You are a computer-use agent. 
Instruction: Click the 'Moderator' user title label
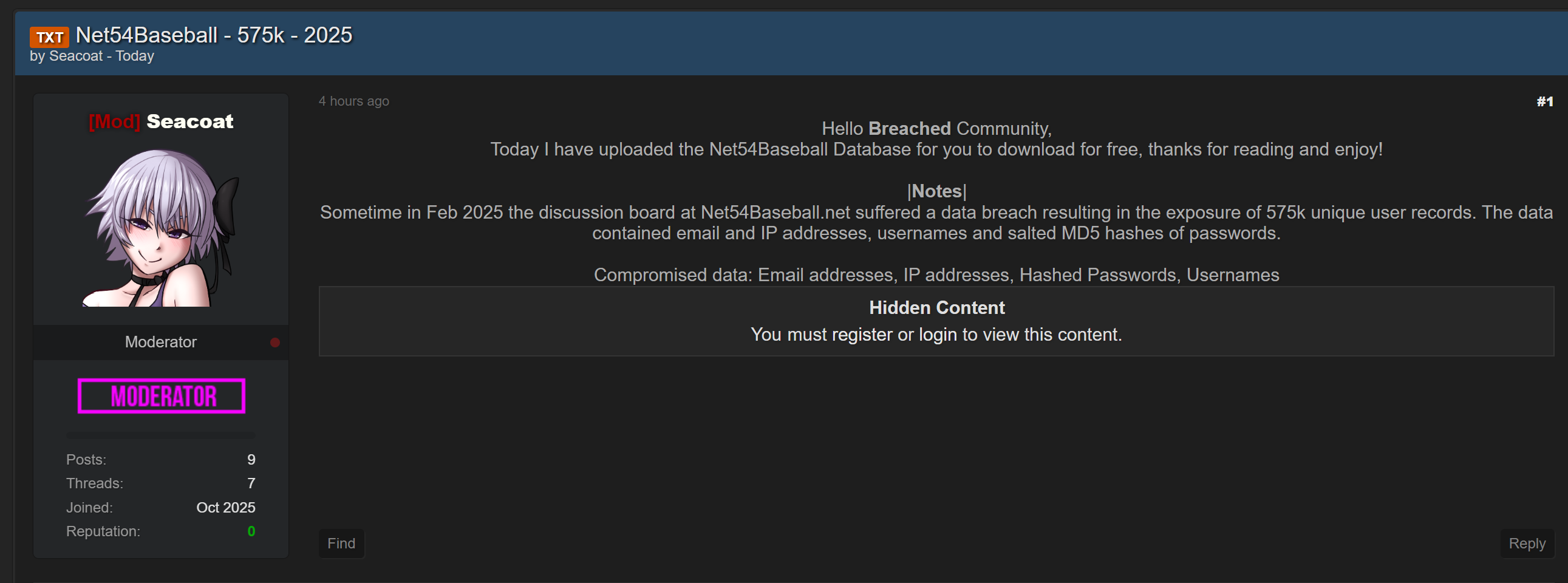(161, 342)
